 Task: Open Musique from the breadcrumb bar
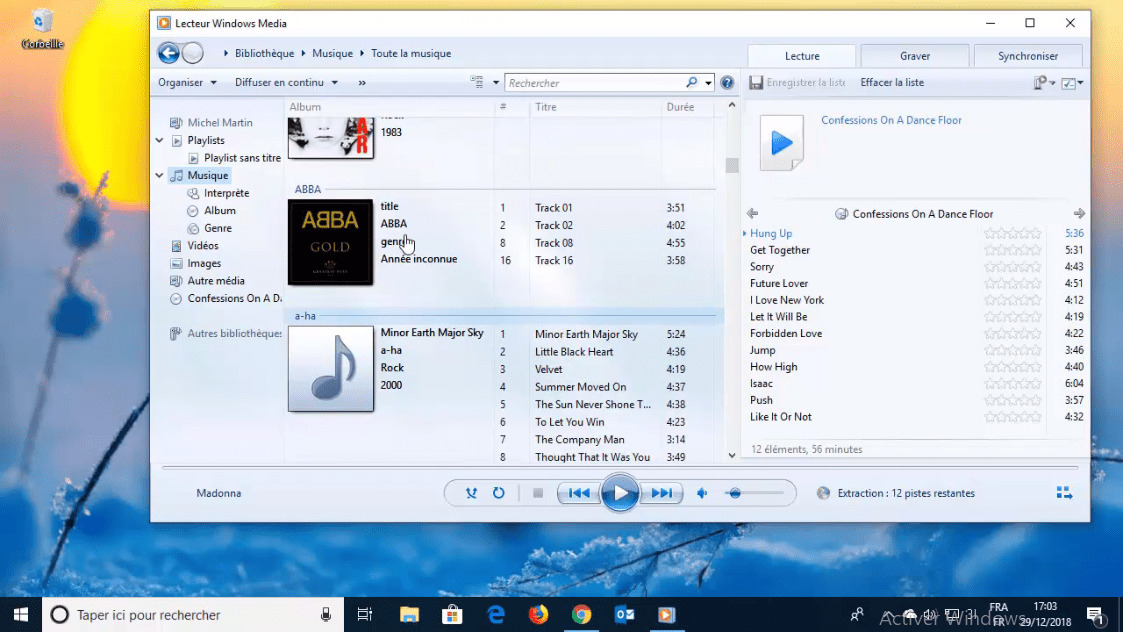click(332, 53)
